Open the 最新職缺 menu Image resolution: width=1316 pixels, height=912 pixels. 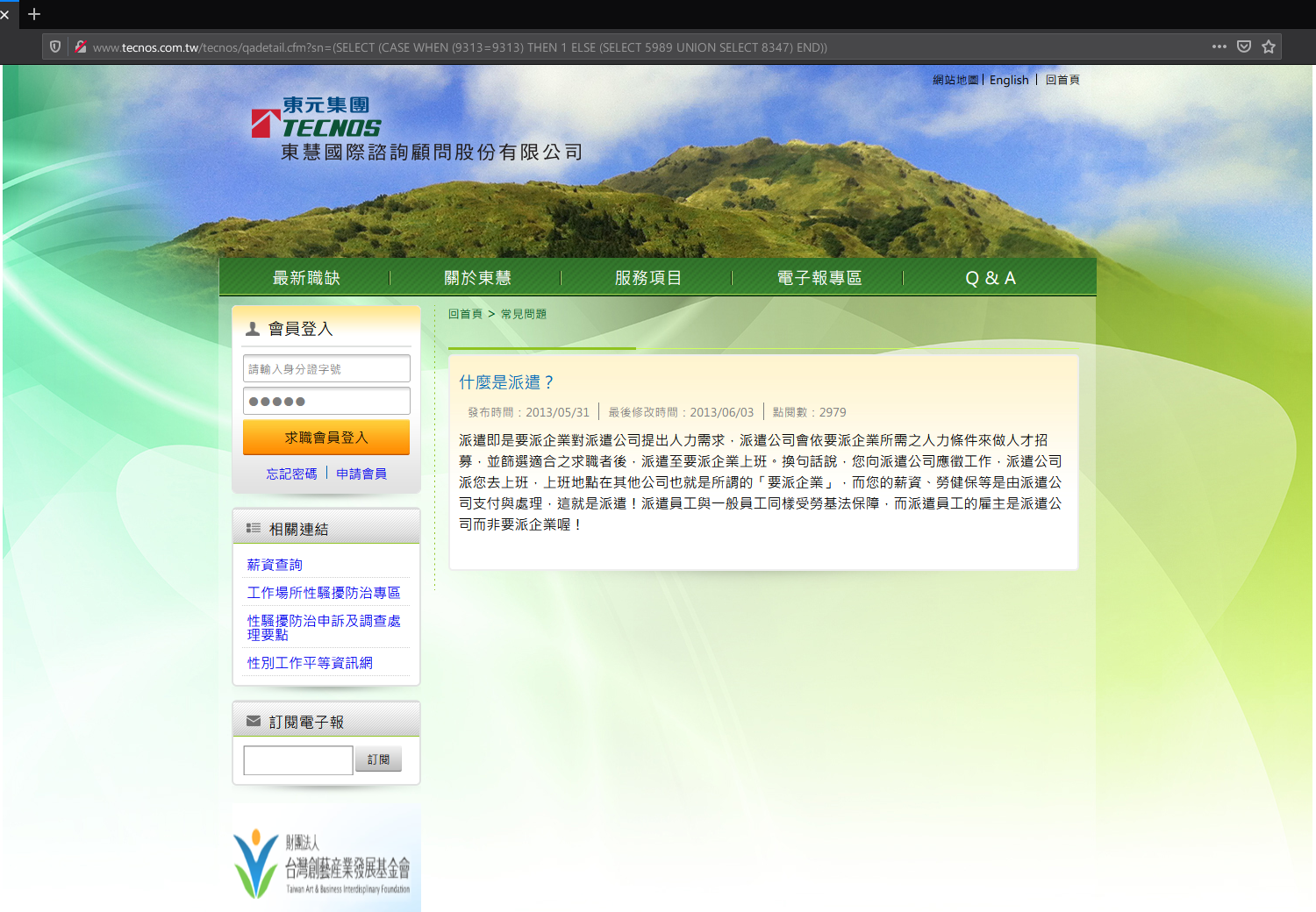[305, 278]
